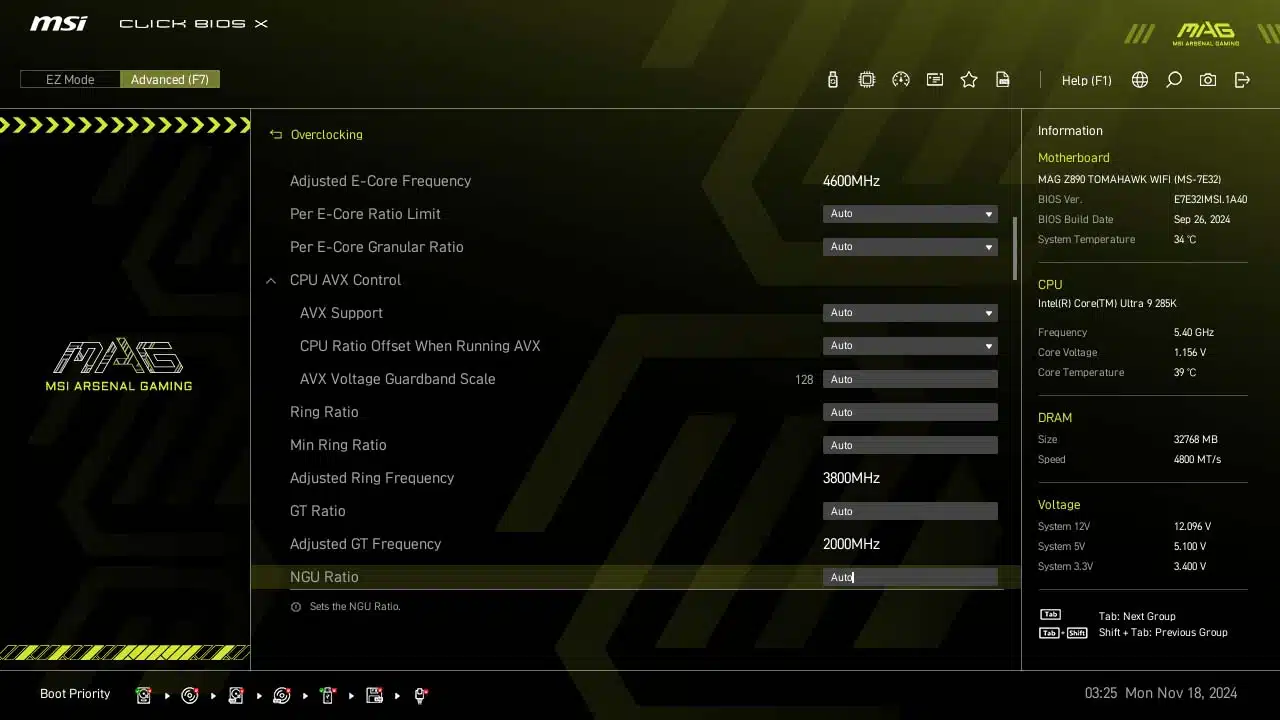Click the CPU chip icon in toolbar
The image size is (1280, 720).
click(x=867, y=80)
